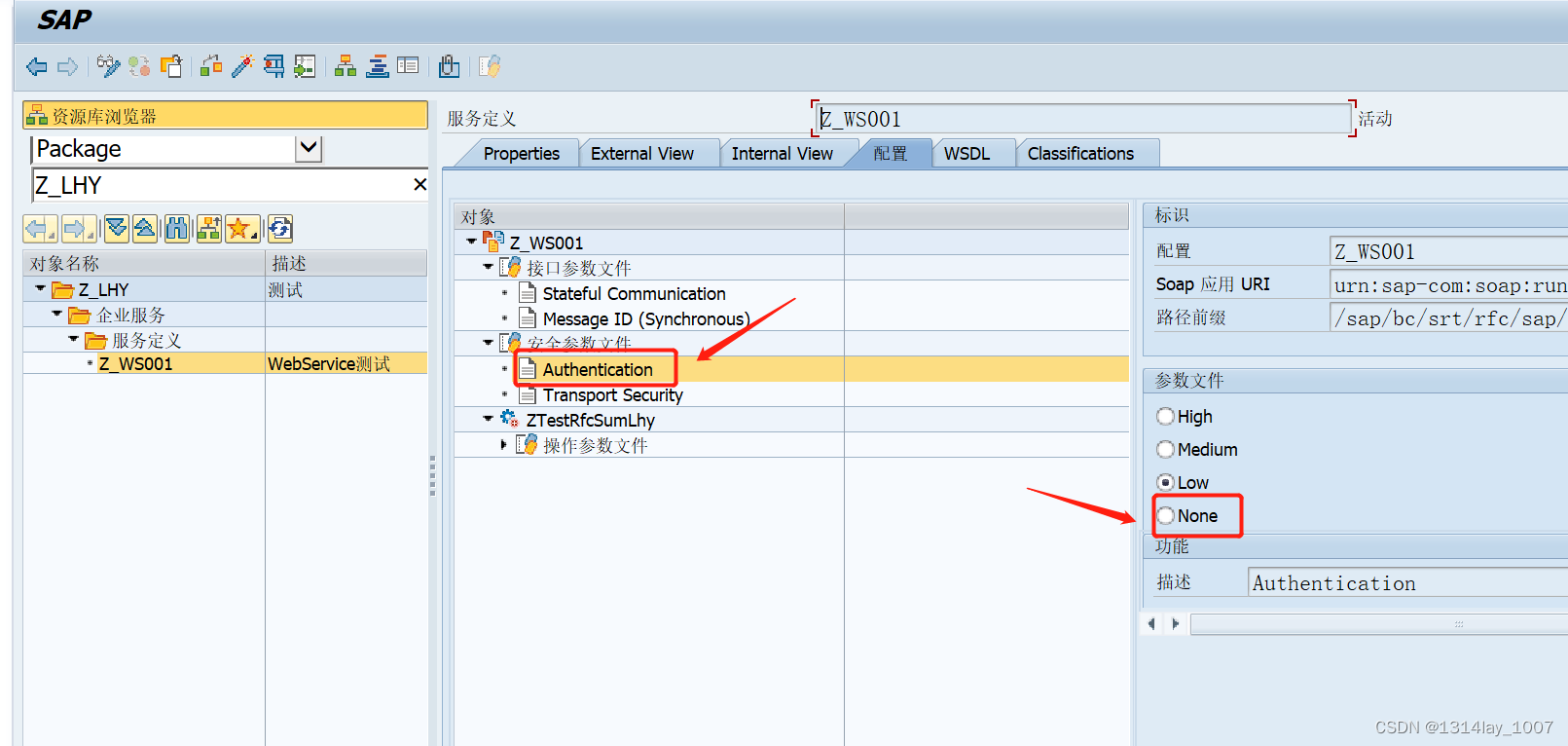Click the greyed document with hand icon
Screen dimensions: 1568x746
[490, 66]
